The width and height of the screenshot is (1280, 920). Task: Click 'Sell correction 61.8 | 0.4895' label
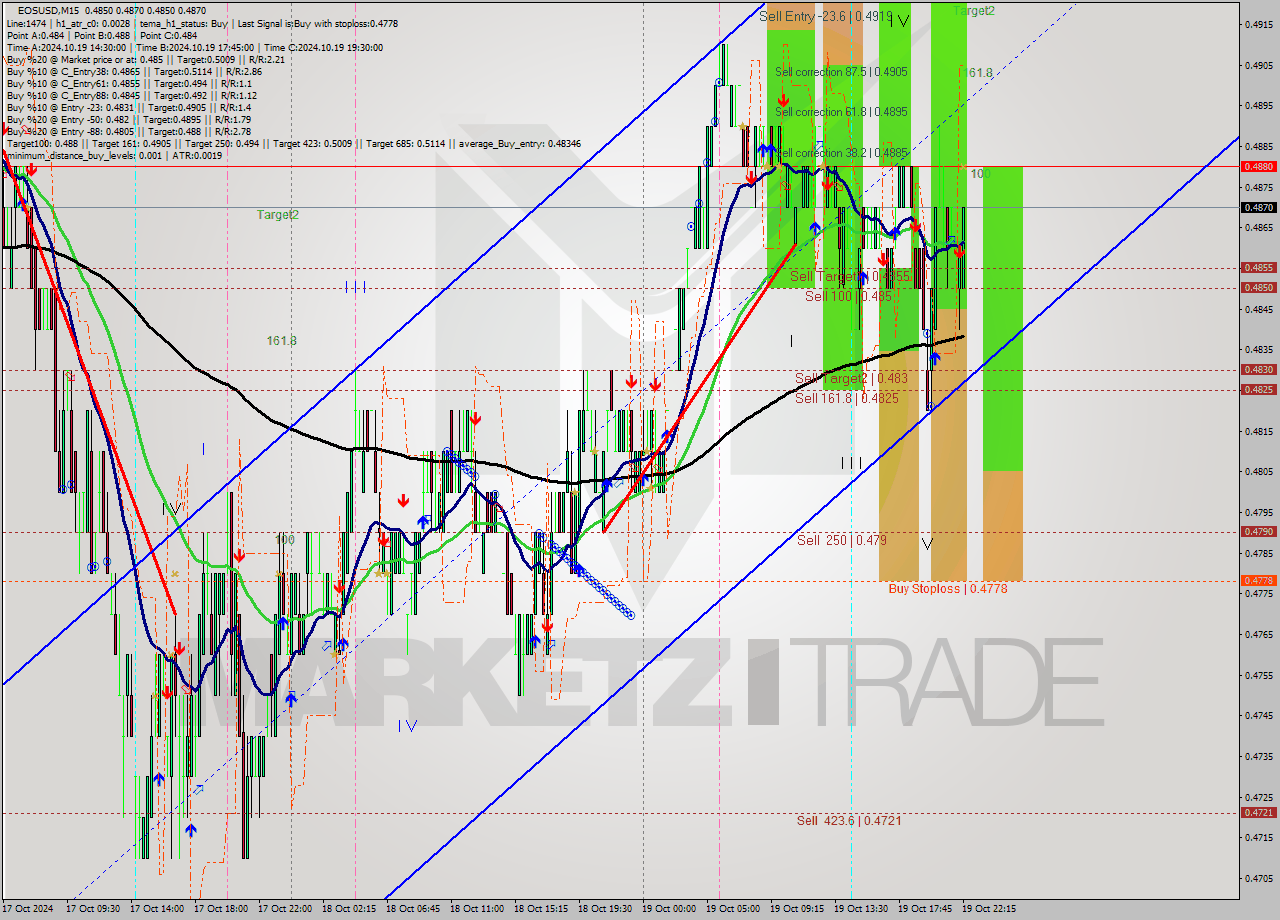pos(841,112)
